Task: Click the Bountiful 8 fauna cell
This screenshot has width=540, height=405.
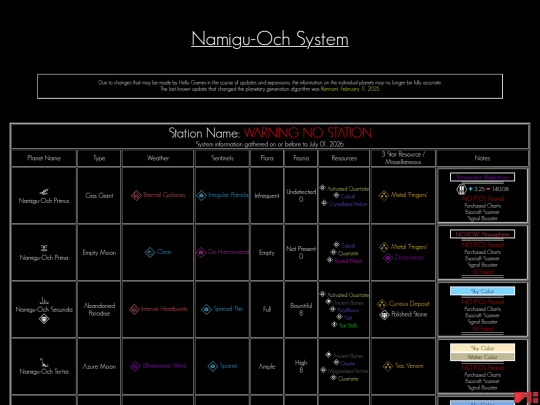Action: (301, 309)
